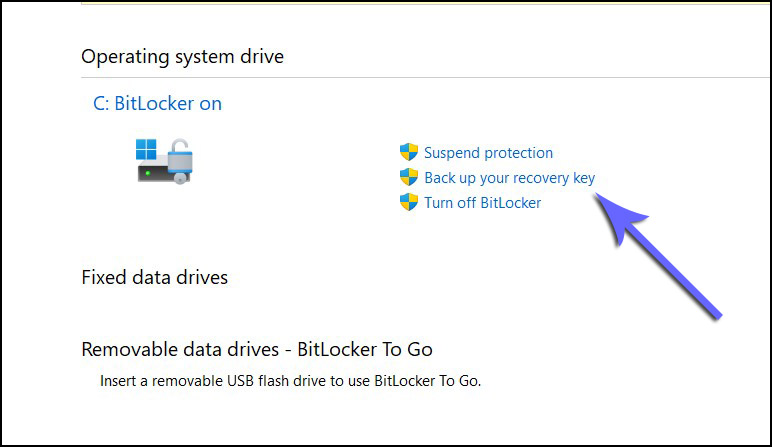The image size is (772, 447).
Task: Expand the Fixed data drives section
Action: point(154,277)
